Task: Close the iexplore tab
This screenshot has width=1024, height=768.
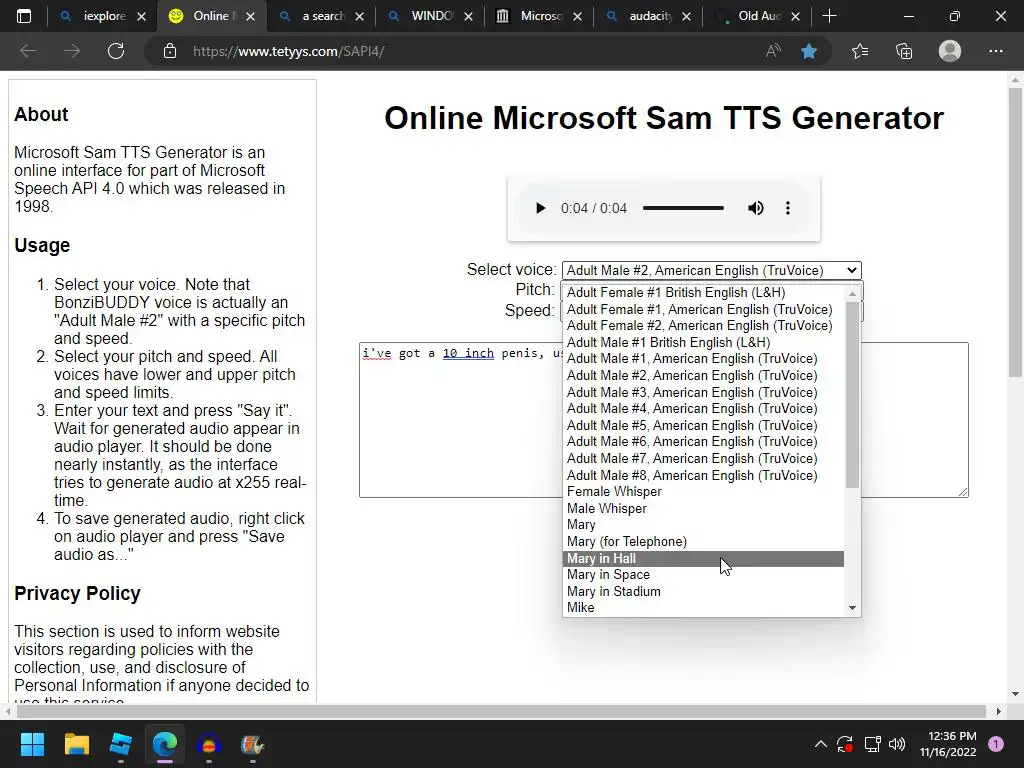Action: point(142,16)
